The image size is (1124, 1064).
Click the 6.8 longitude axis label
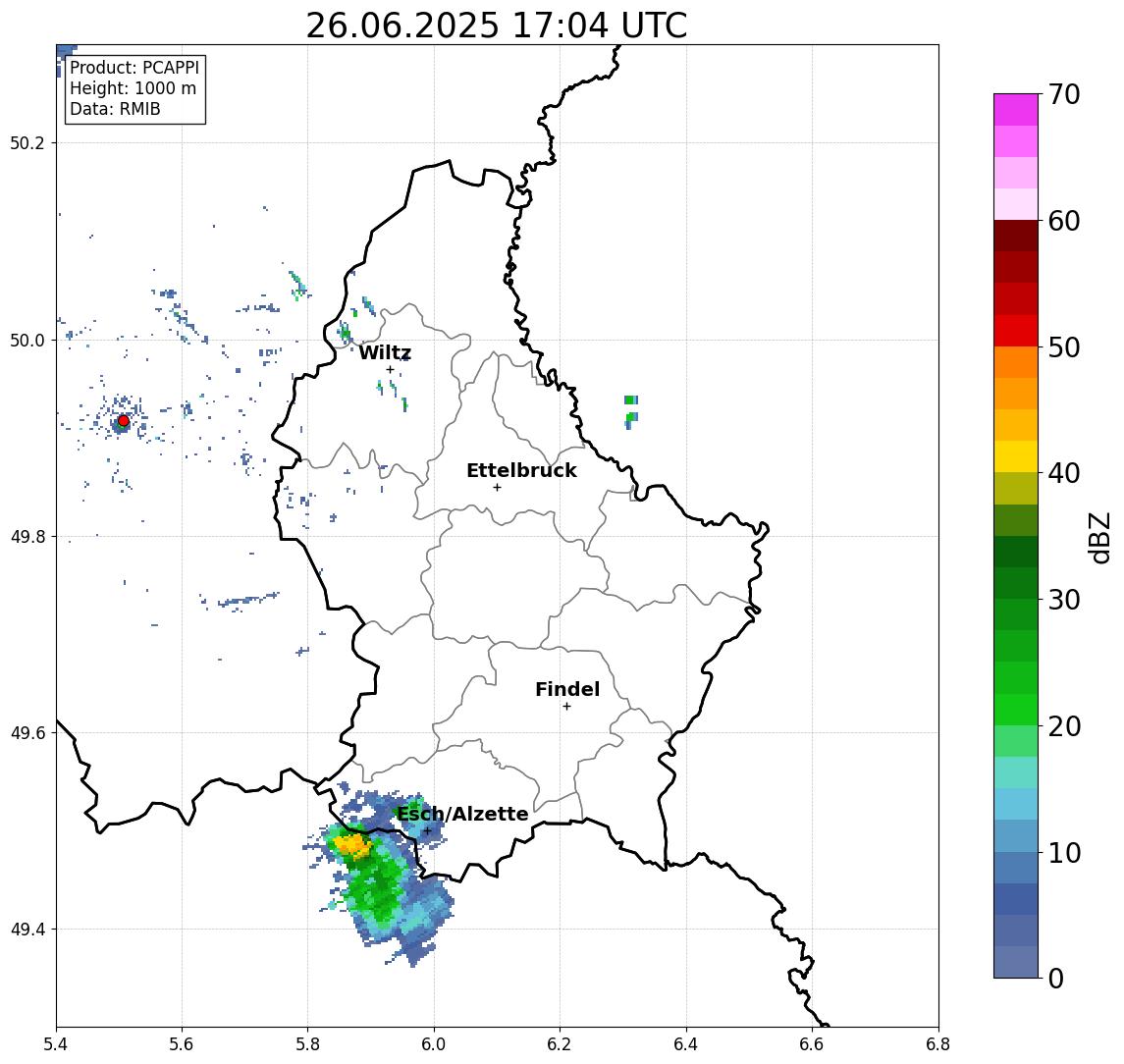[937, 1044]
